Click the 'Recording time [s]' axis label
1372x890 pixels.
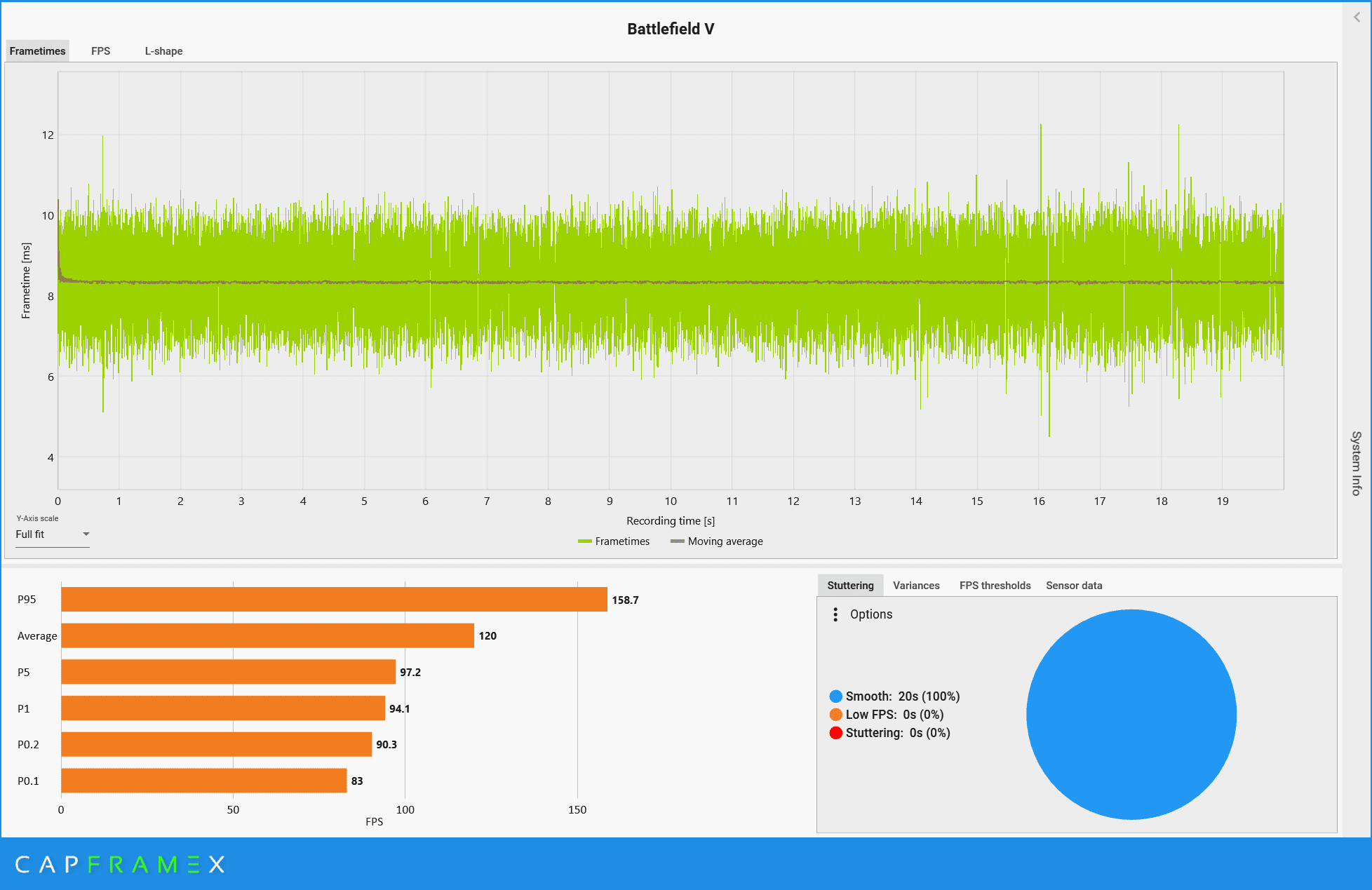point(671,520)
